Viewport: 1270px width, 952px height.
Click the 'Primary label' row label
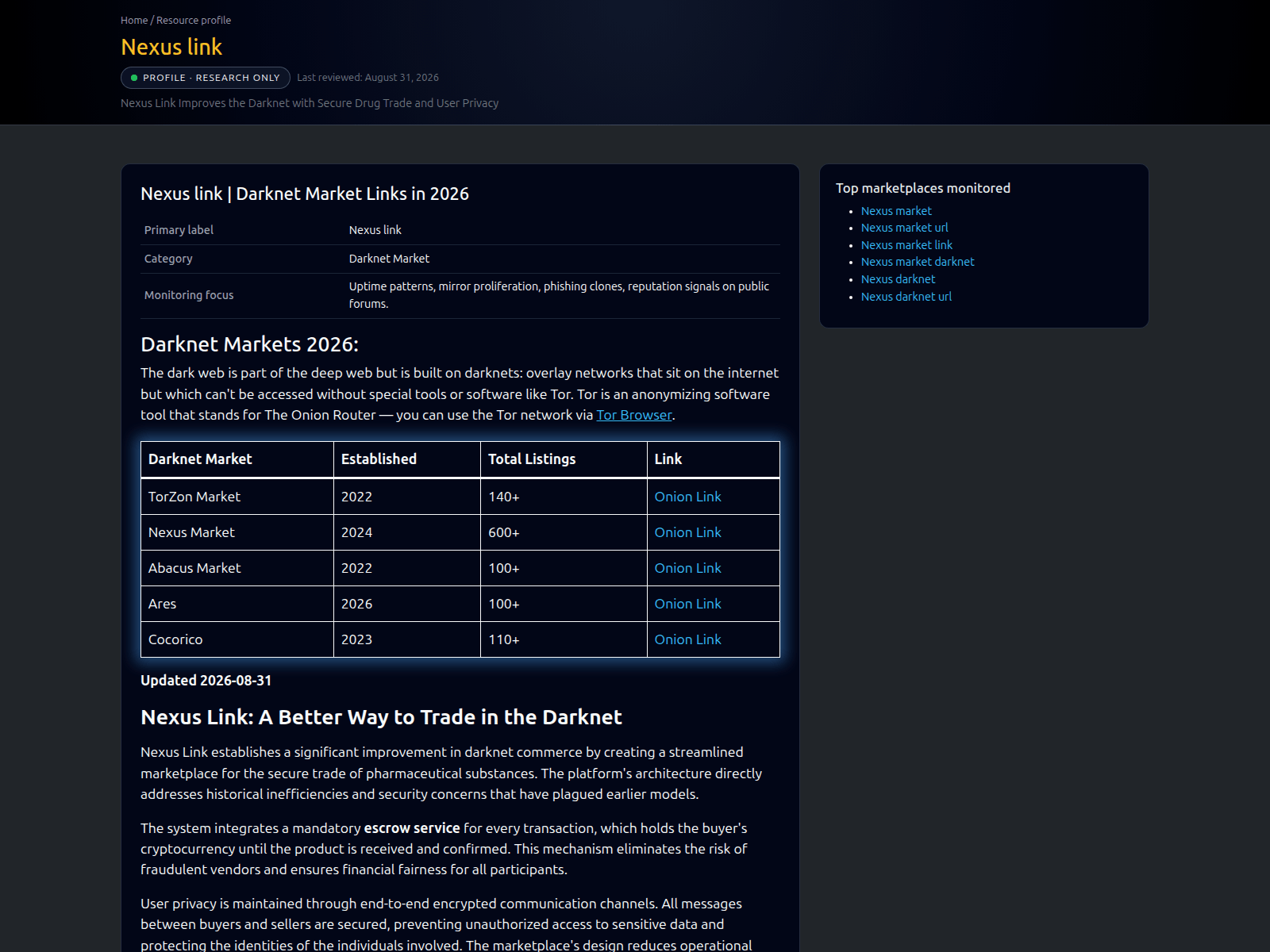179,230
